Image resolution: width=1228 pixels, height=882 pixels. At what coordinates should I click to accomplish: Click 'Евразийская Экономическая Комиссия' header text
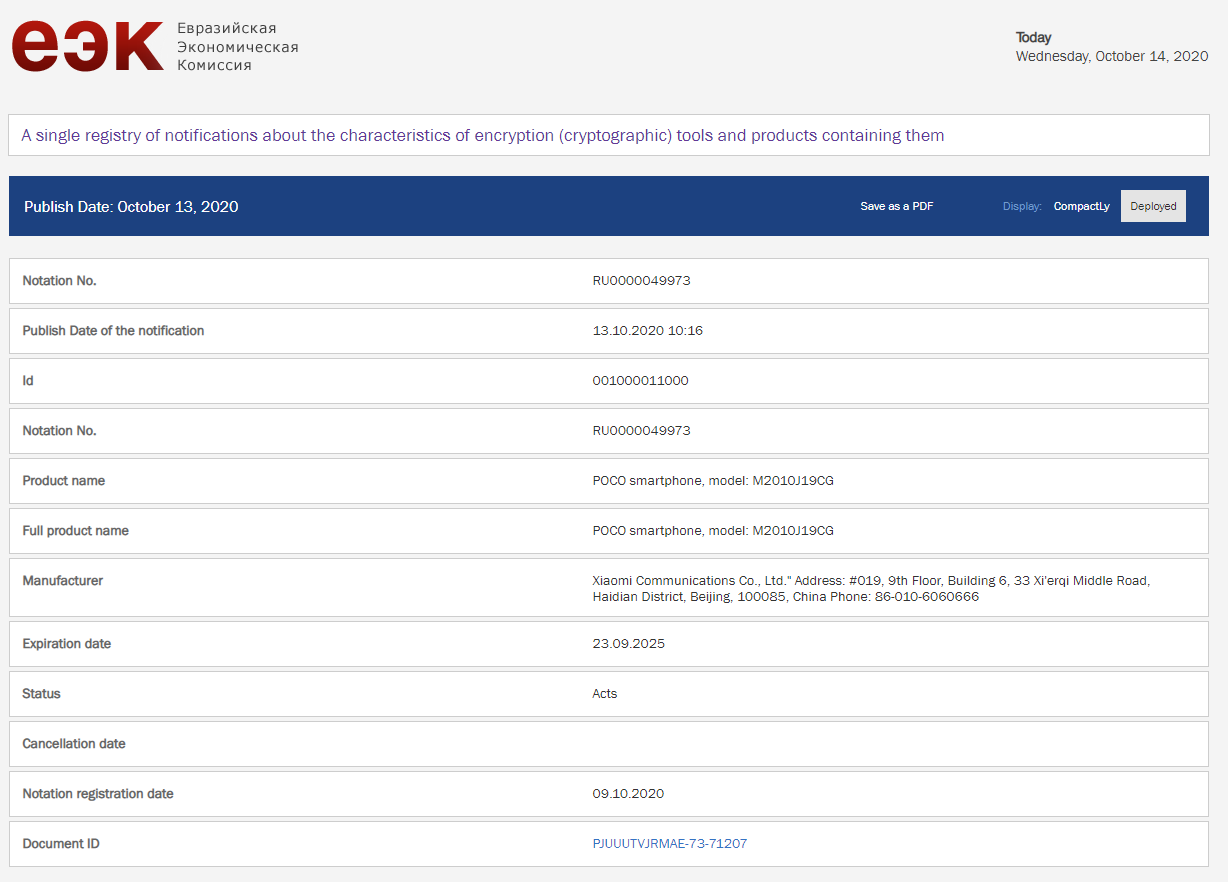click(237, 46)
